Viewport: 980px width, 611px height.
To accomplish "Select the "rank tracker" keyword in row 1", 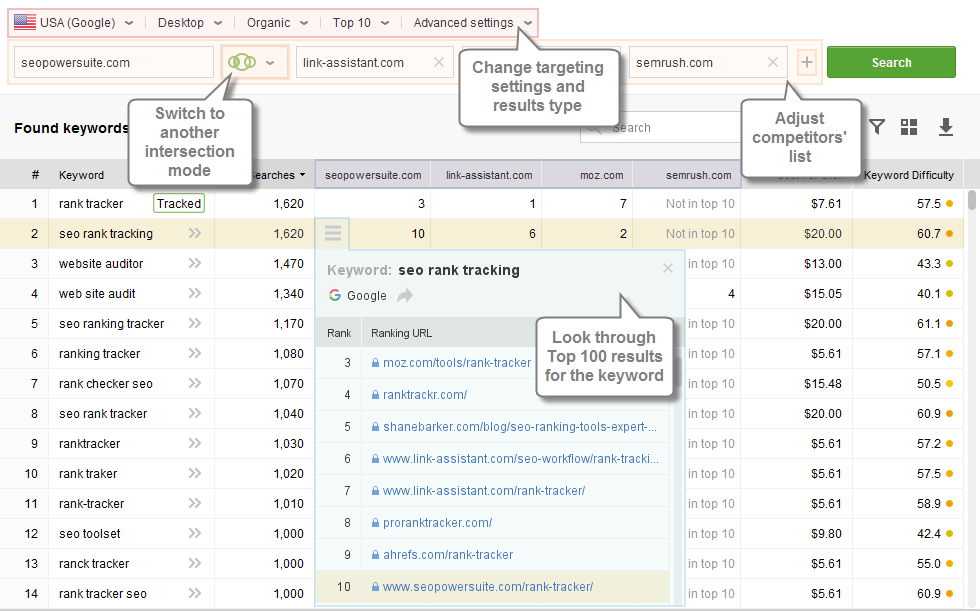I will [91, 203].
